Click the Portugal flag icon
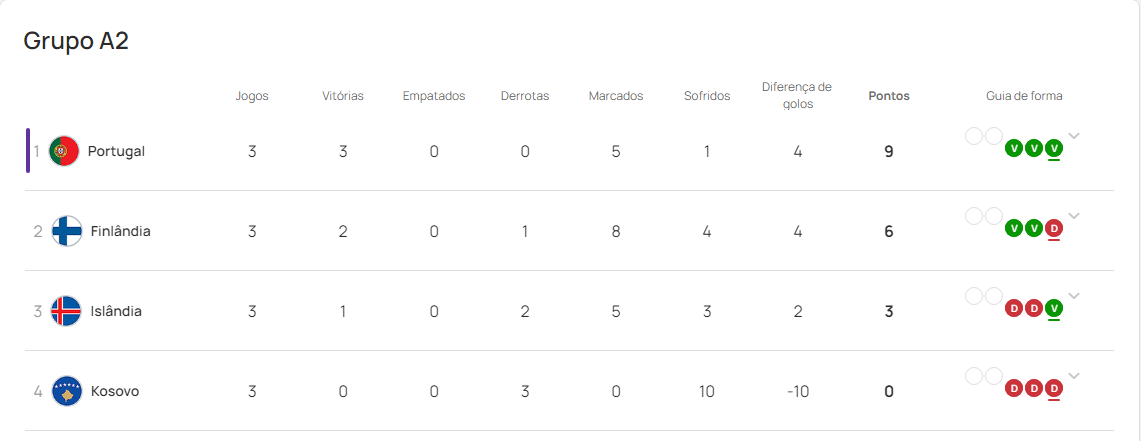 (x=64, y=151)
